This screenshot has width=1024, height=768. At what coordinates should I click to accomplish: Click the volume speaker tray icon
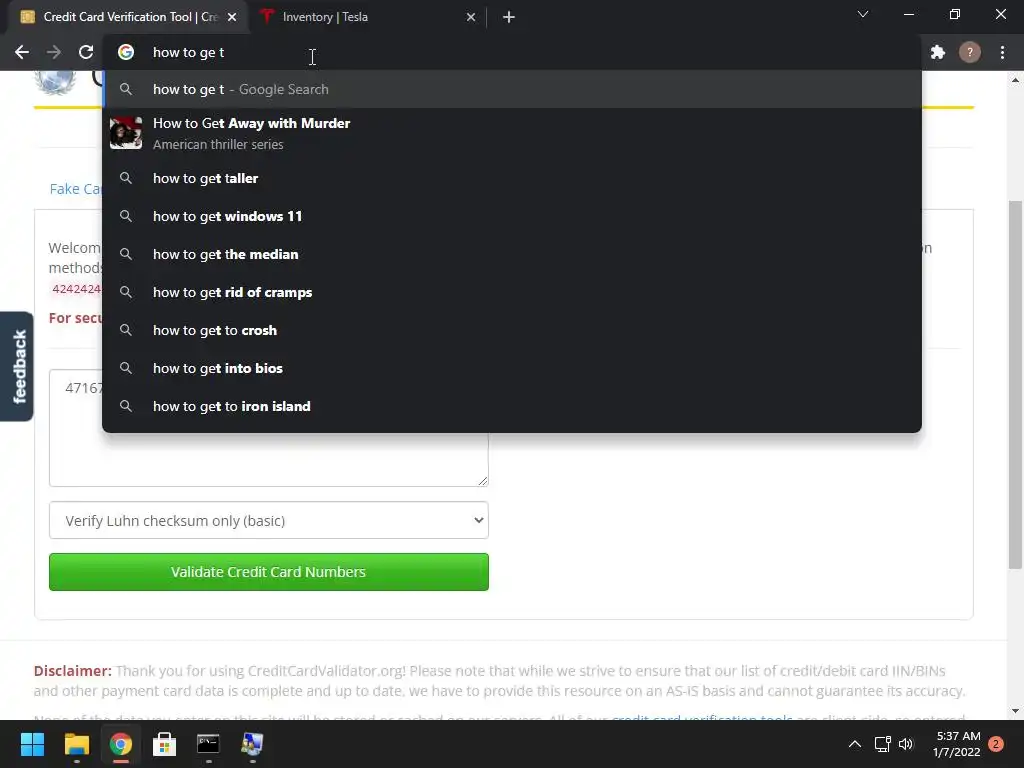[x=906, y=744]
